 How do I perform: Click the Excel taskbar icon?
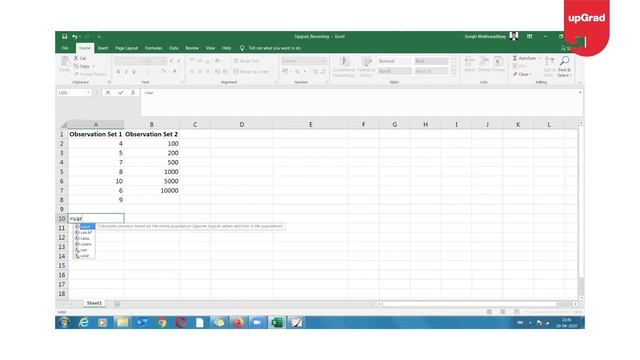click(277, 322)
